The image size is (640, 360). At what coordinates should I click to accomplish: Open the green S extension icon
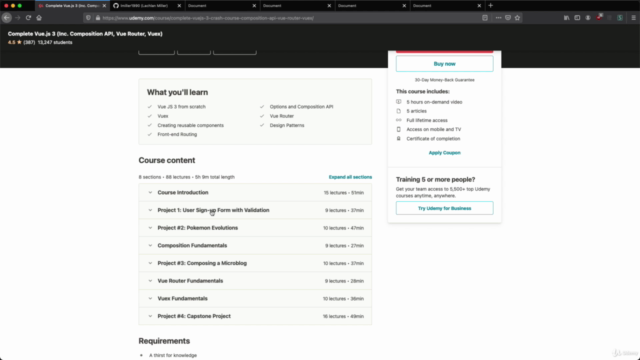tap(620, 18)
